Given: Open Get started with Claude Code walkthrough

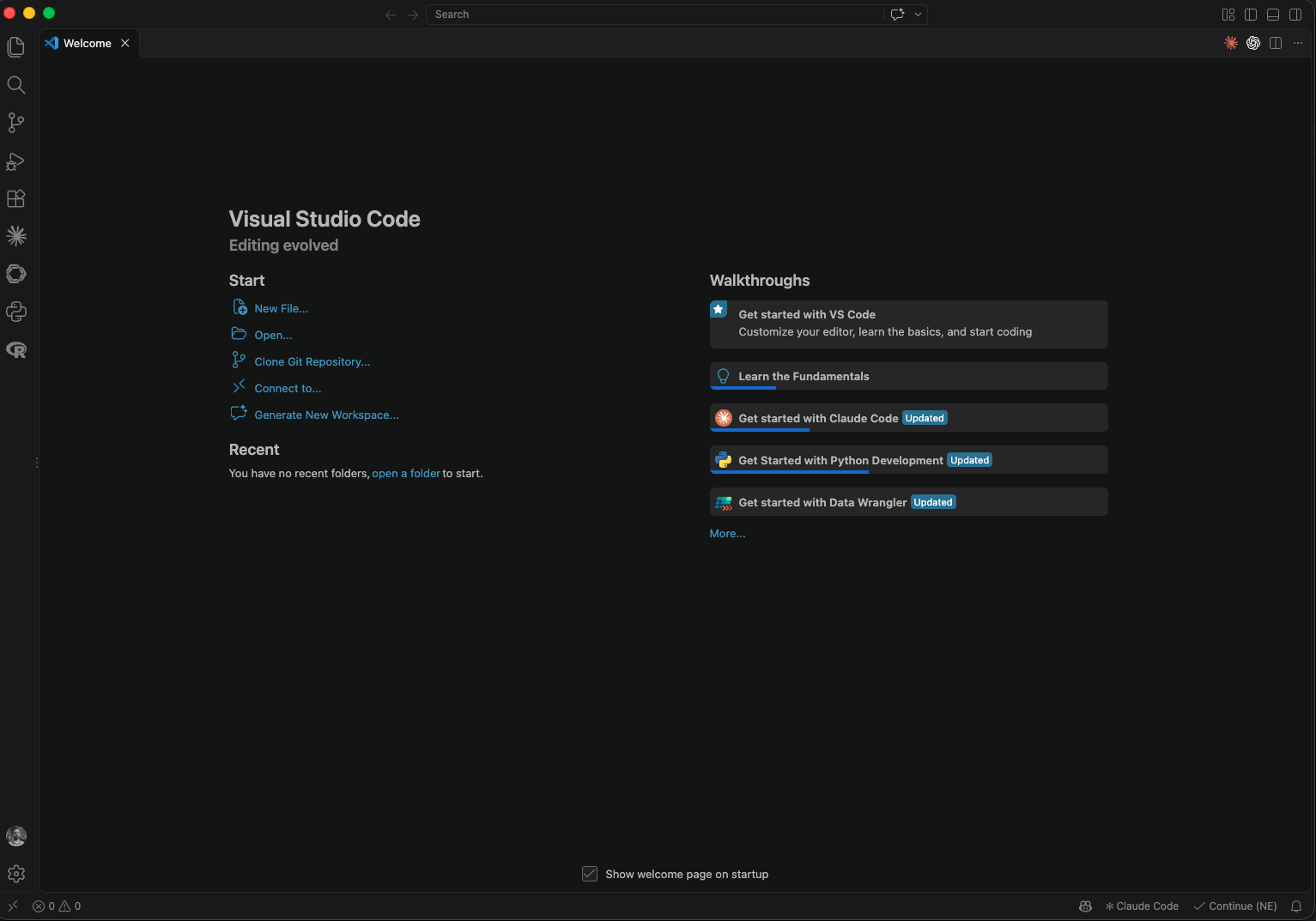Looking at the screenshot, I should pos(908,418).
